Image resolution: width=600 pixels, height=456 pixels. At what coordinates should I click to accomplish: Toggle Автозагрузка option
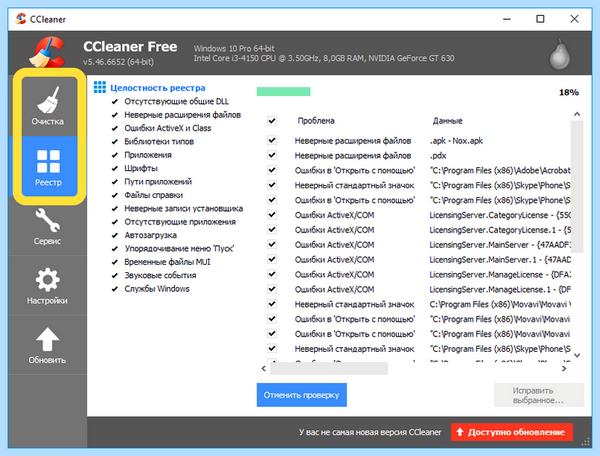click(114, 236)
